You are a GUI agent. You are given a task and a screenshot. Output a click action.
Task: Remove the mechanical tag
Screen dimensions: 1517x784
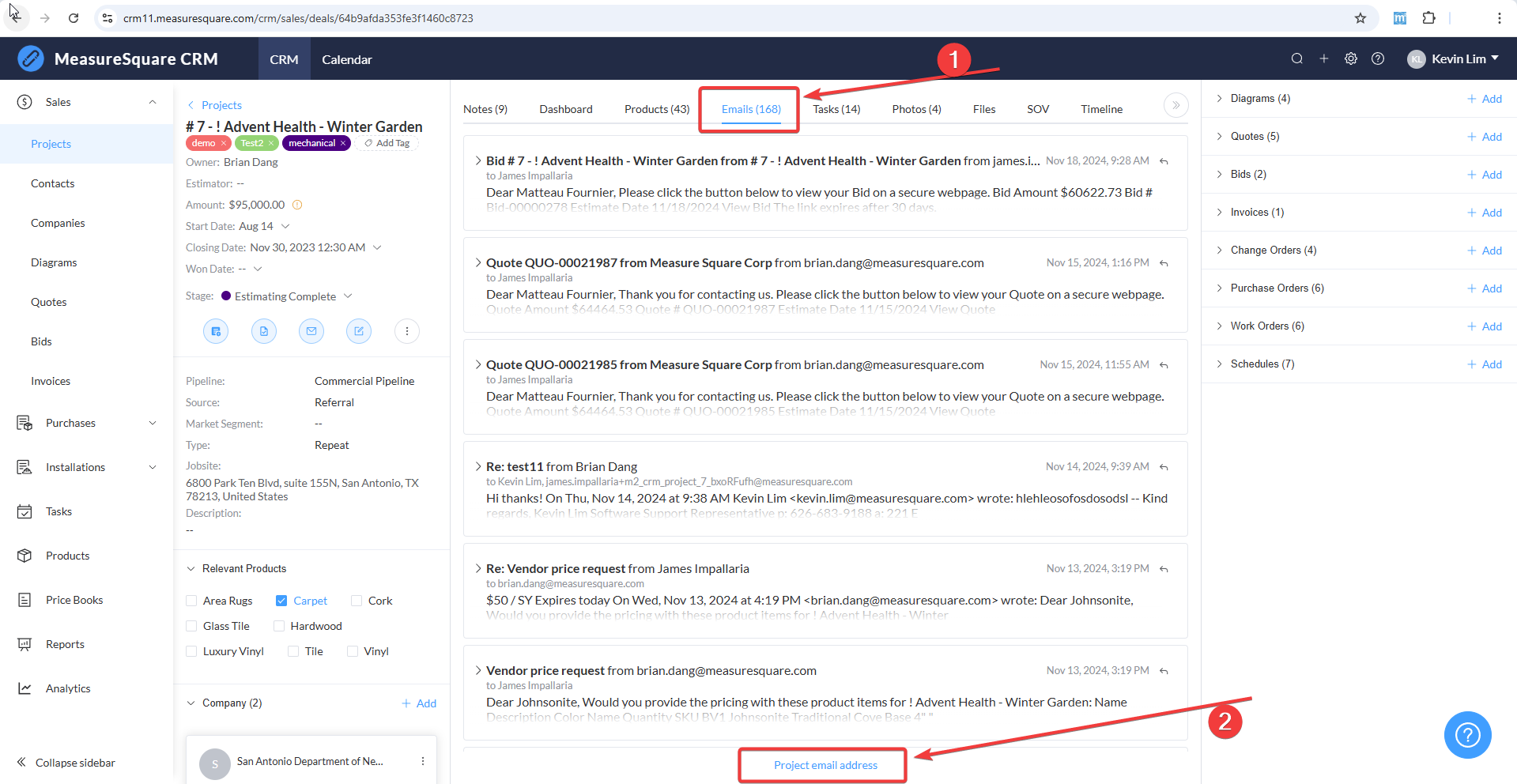point(343,143)
